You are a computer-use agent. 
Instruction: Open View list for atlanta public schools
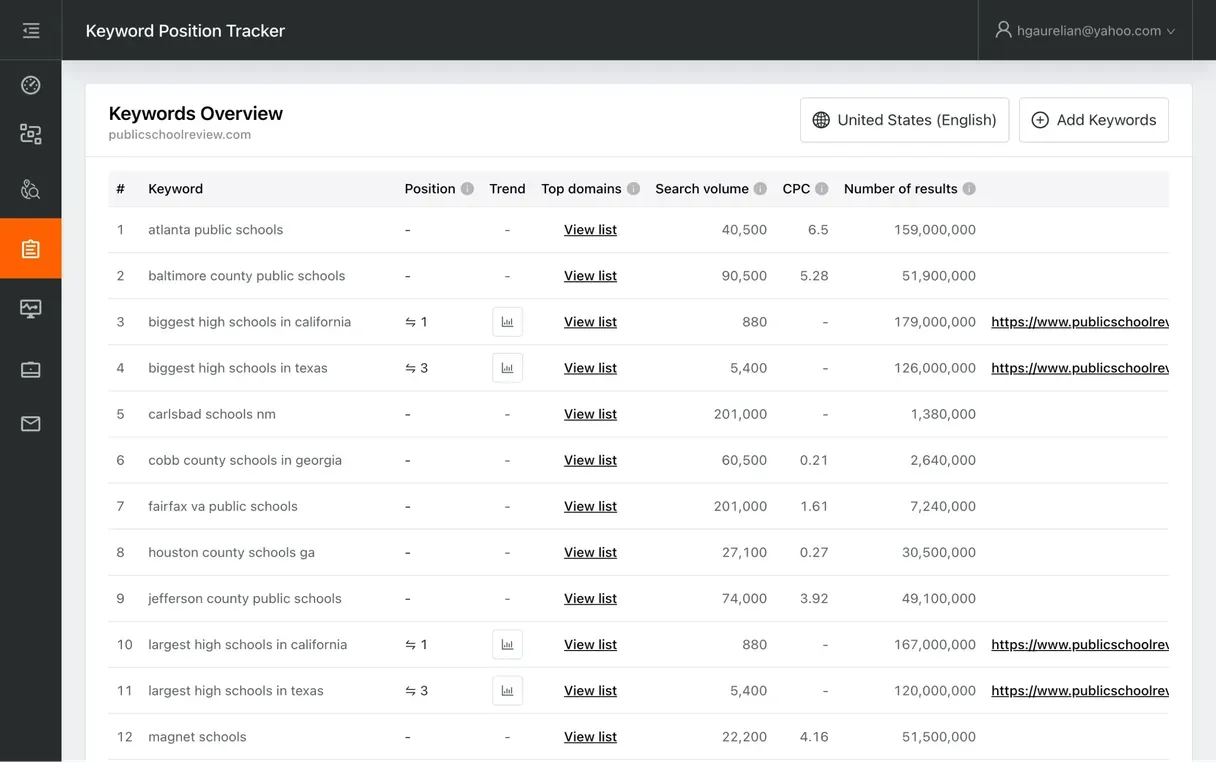click(x=590, y=229)
